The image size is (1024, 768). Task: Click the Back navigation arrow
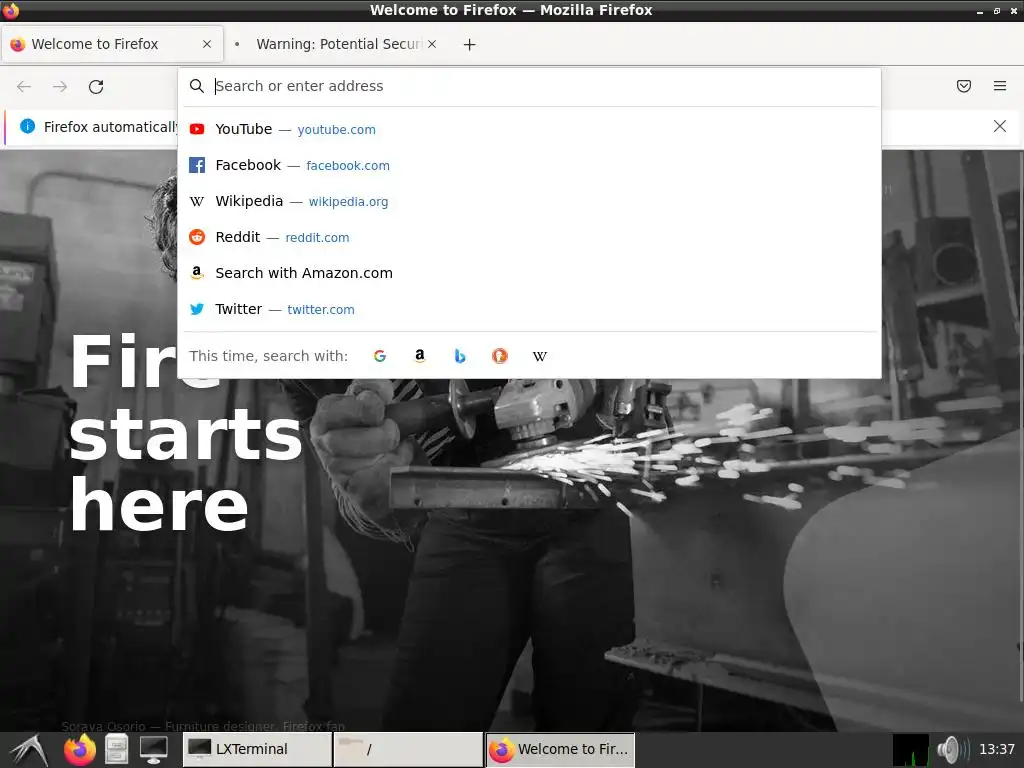click(x=24, y=86)
